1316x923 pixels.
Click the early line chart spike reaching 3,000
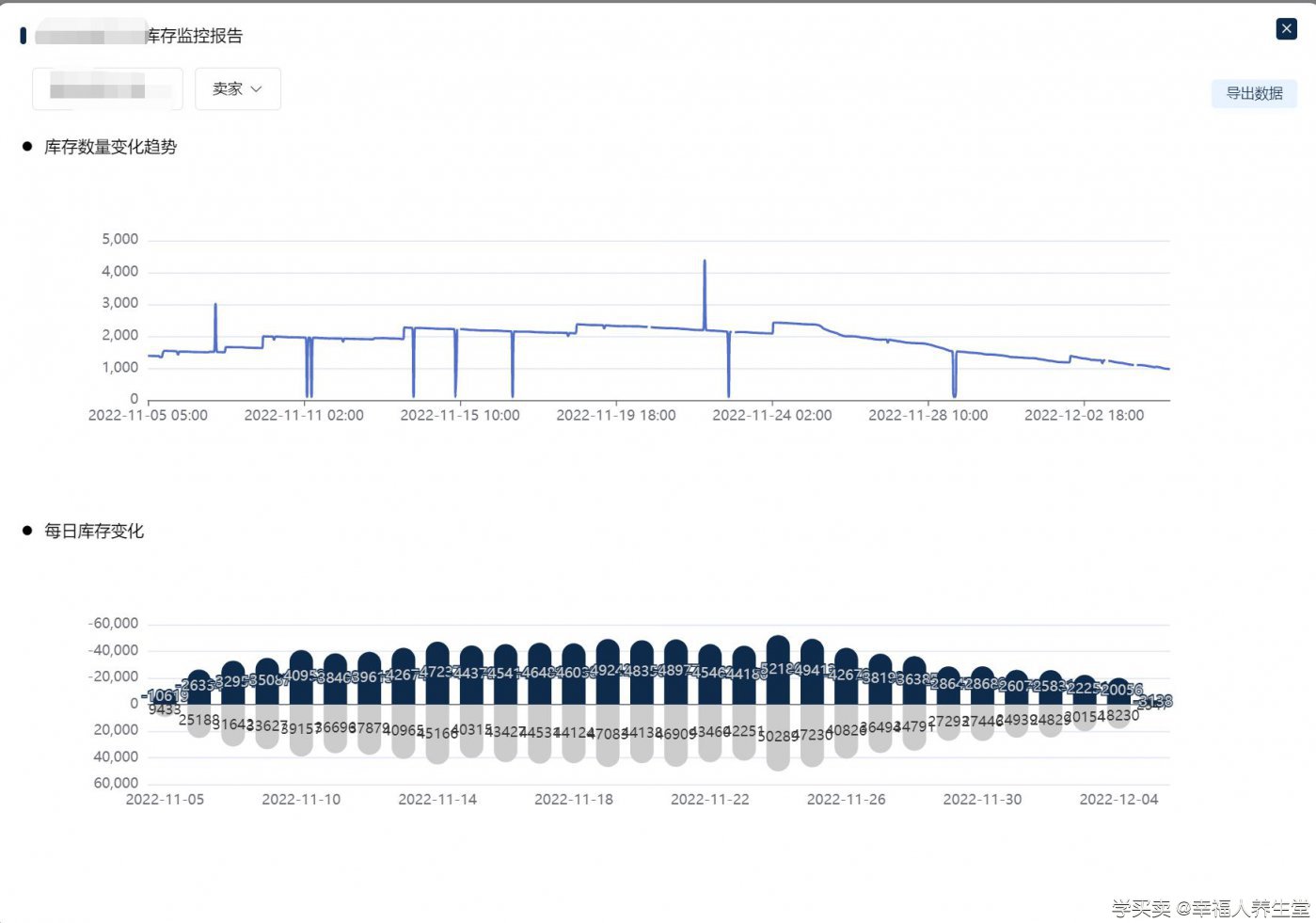(x=215, y=326)
